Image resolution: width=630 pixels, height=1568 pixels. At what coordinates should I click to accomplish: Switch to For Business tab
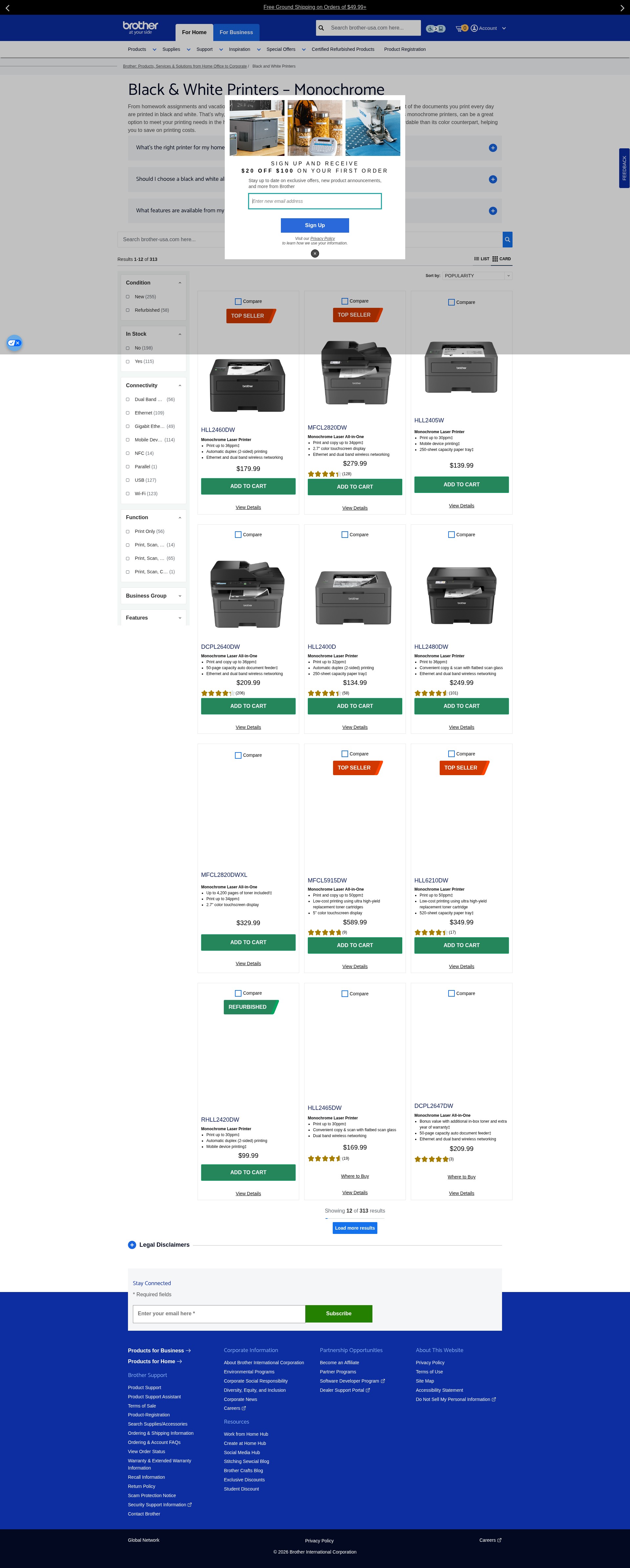[x=236, y=32]
